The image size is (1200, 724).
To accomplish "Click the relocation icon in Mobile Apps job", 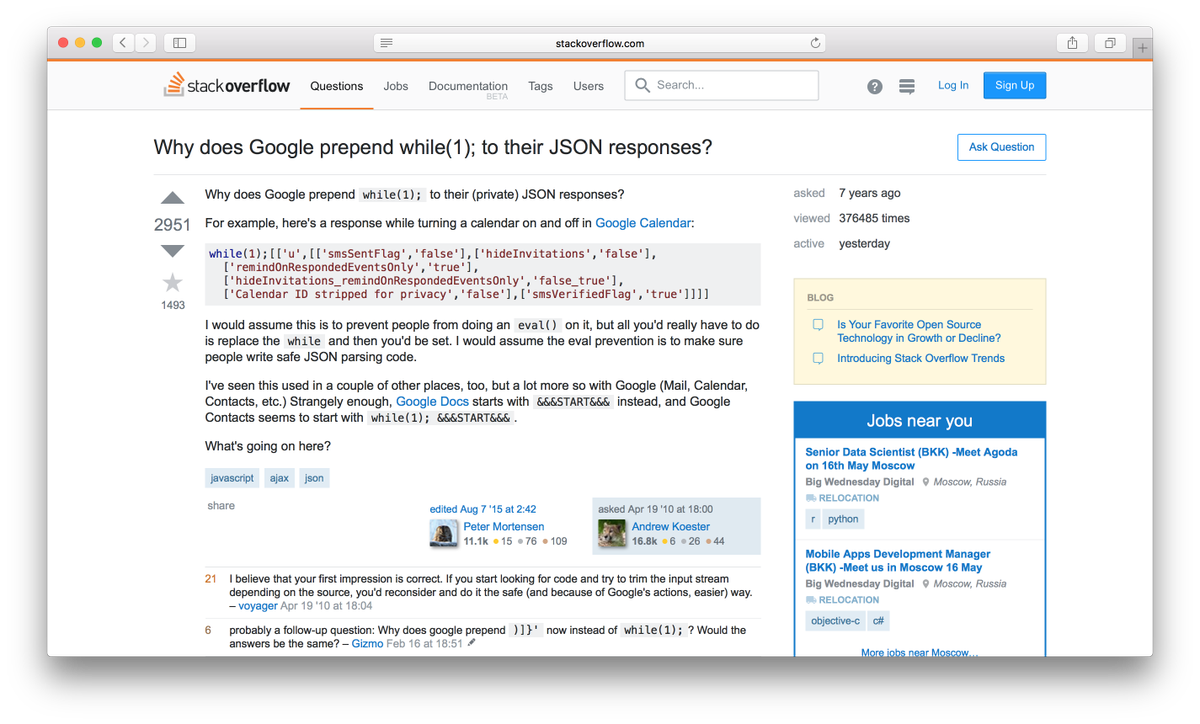I will (x=811, y=600).
